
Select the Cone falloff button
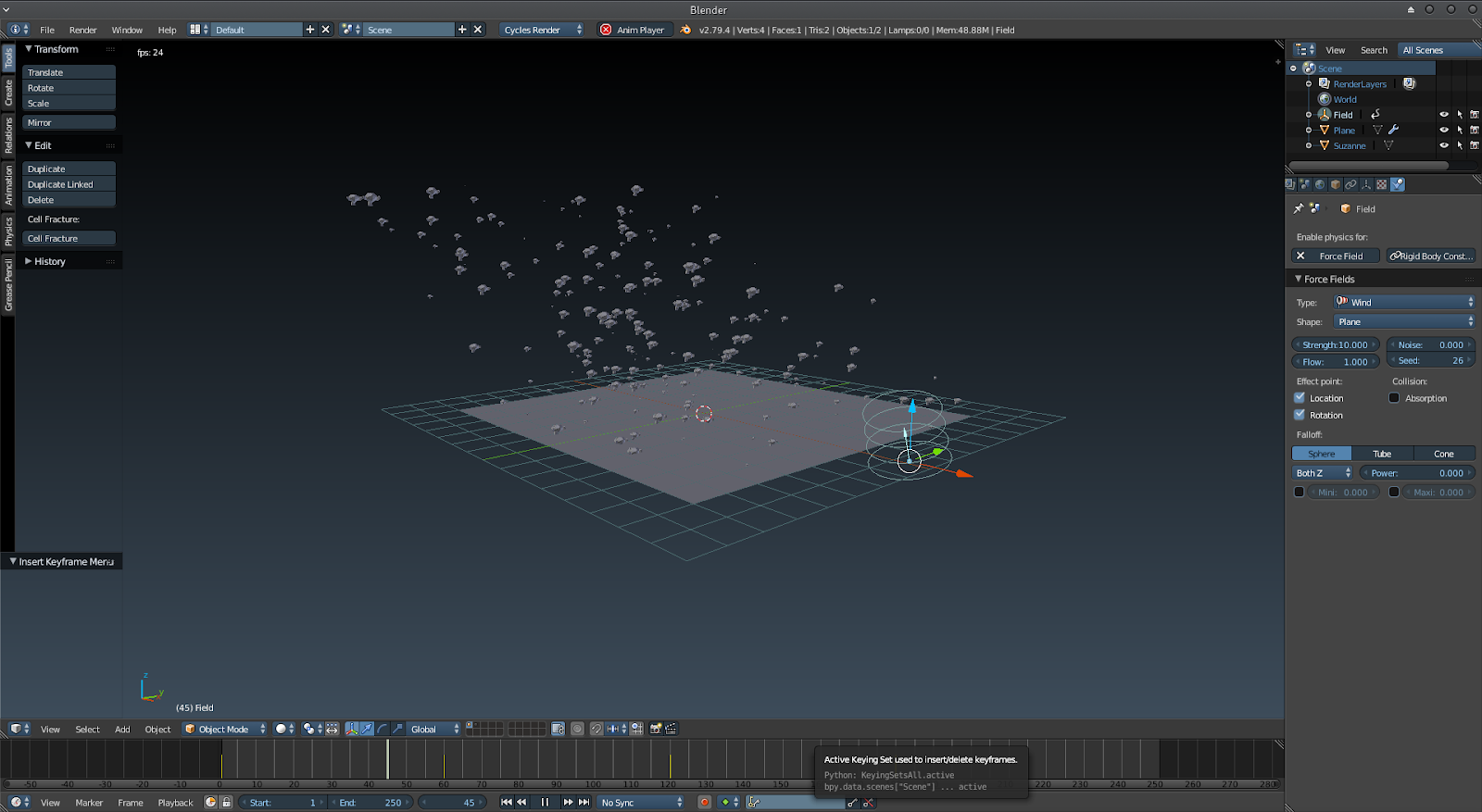pyautogui.click(x=1444, y=454)
